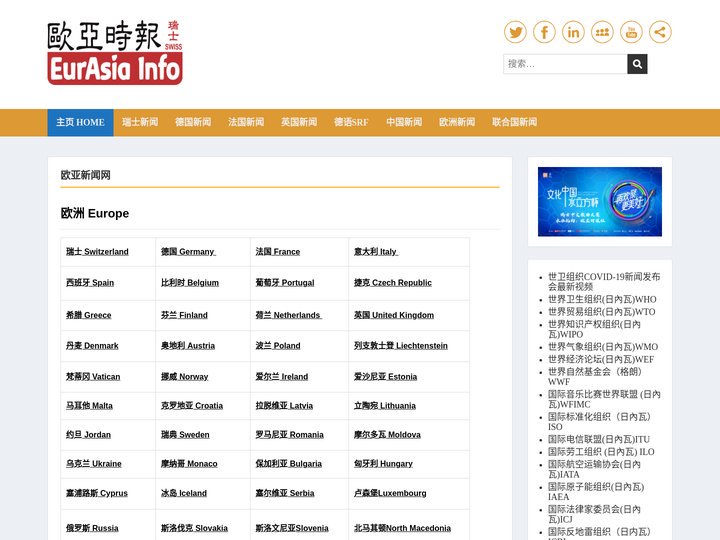
Task: Open the 葡萄牙 Portugal link
Action: [285, 283]
